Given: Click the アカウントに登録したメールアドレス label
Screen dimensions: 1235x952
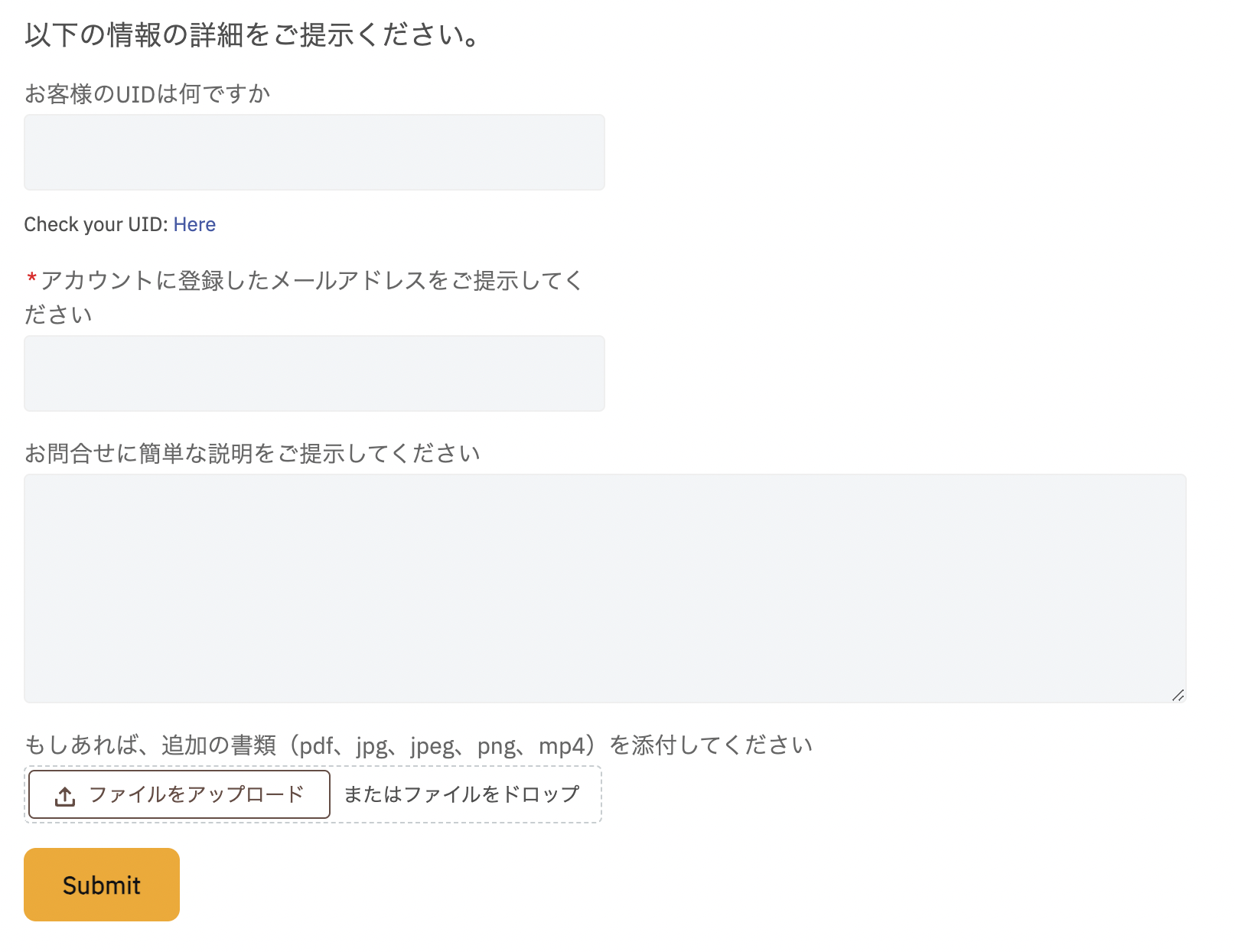Looking at the screenshot, I should pyautogui.click(x=304, y=281).
